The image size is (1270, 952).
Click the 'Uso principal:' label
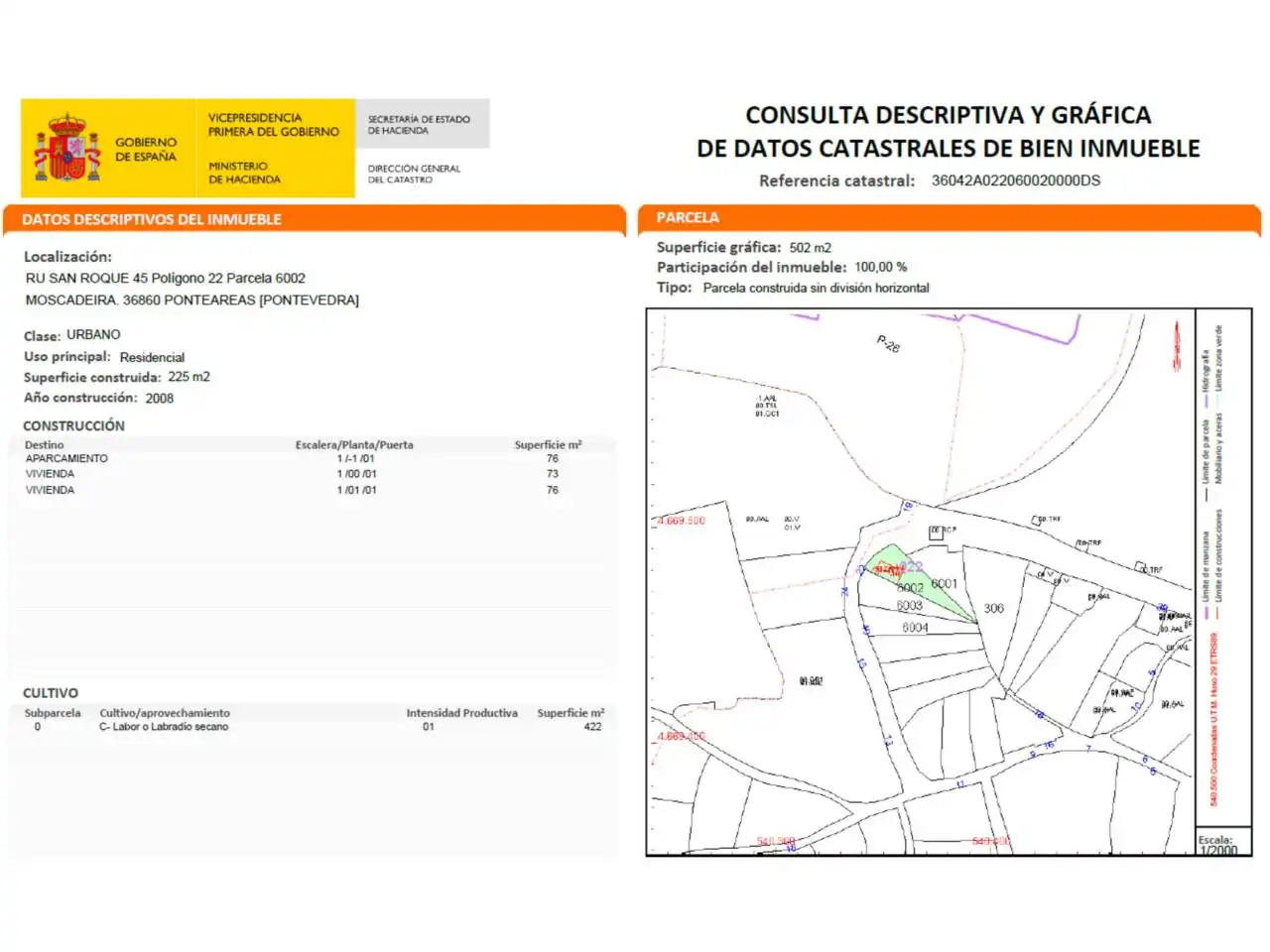(x=67, y=357)
